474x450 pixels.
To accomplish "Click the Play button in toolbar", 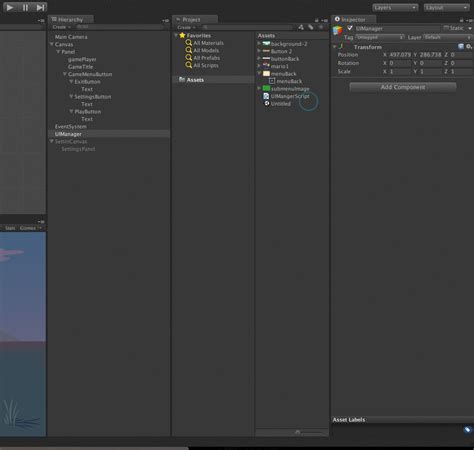I will click(x=10, y=7).
